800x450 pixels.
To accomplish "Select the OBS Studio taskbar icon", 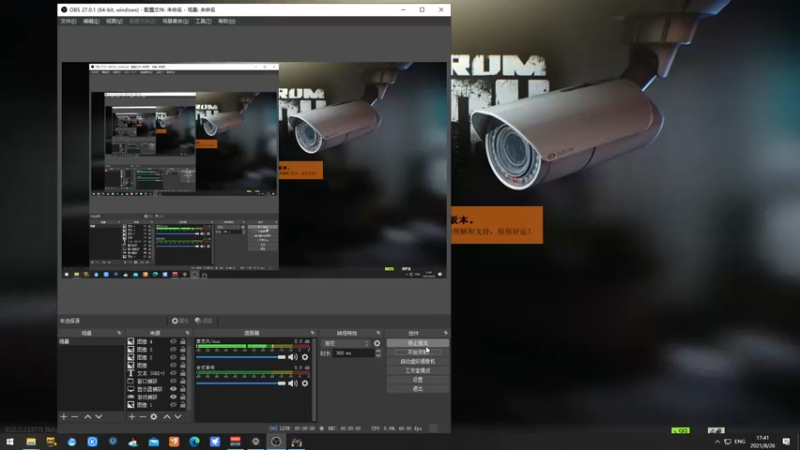I will pos(276,442).
